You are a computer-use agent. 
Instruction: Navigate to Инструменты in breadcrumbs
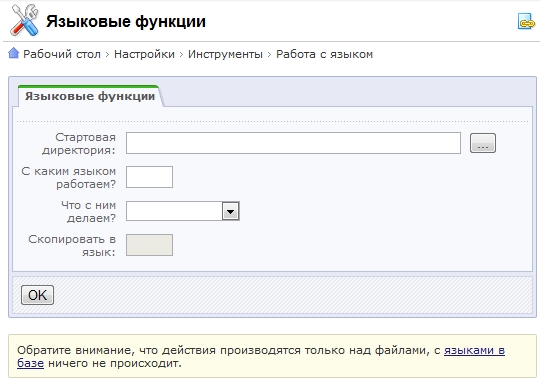225,54
